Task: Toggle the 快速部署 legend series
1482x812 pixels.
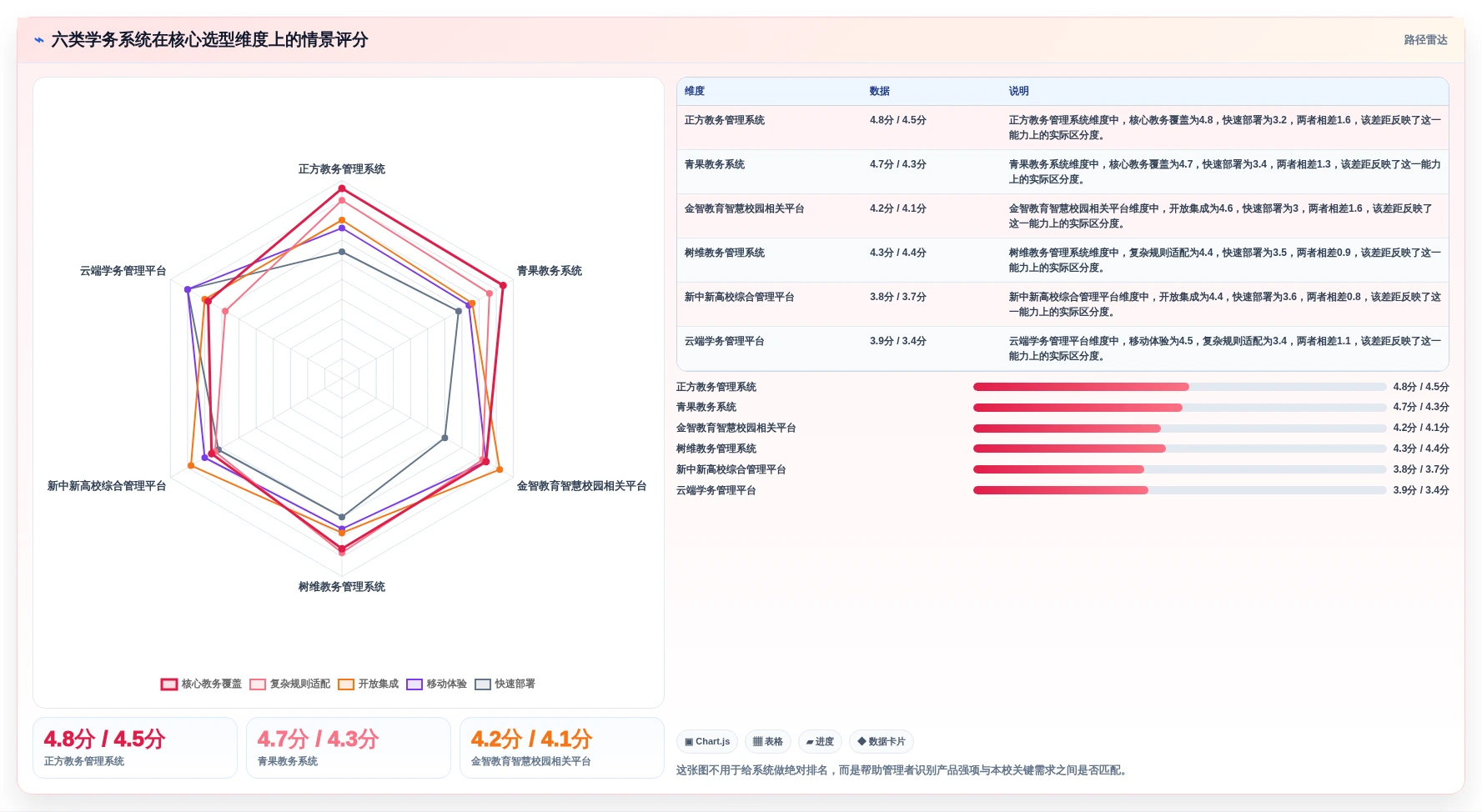Action: click(x=505, y=684)
